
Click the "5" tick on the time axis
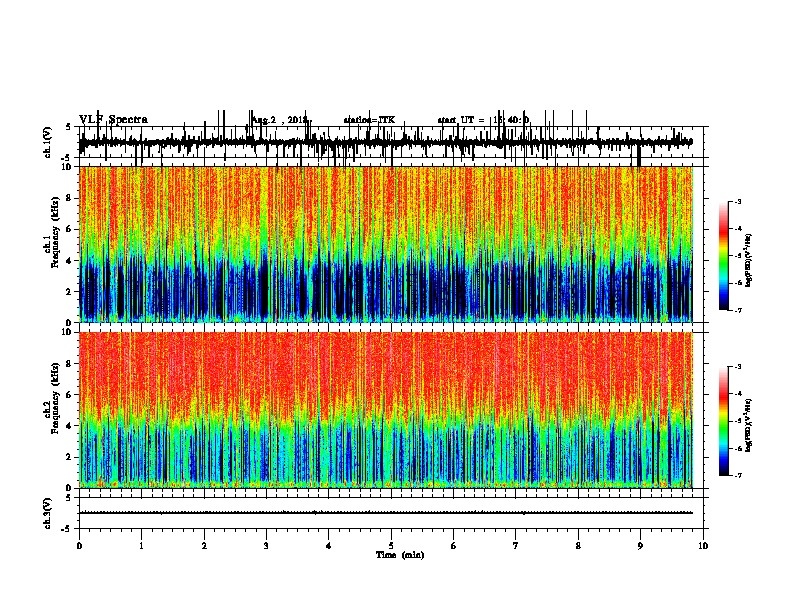pyautogui.click(x=391, y=546)
